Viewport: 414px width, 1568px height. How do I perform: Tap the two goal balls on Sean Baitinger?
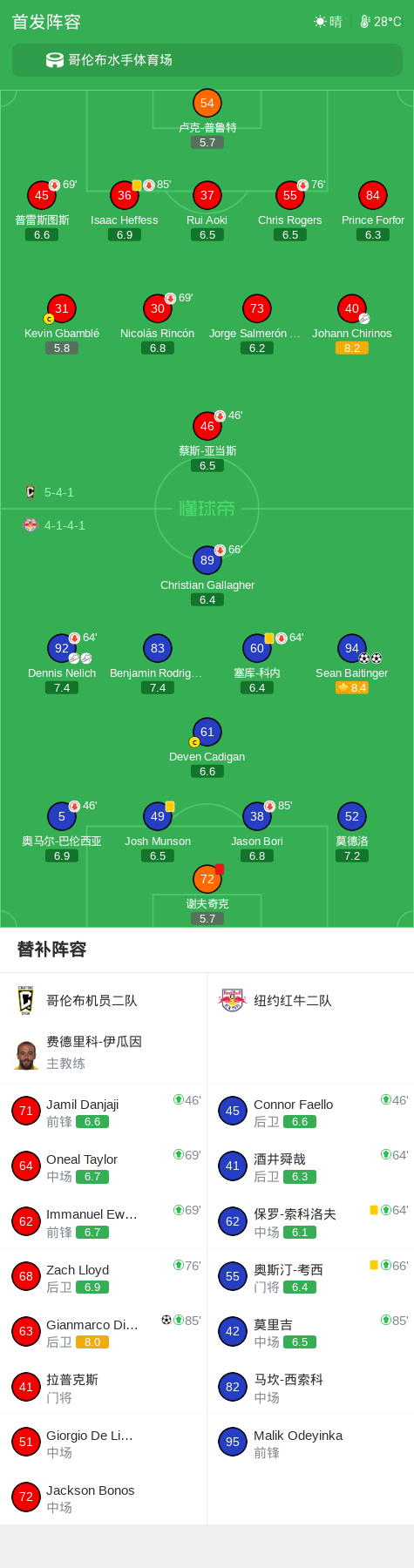coord(370,658)
